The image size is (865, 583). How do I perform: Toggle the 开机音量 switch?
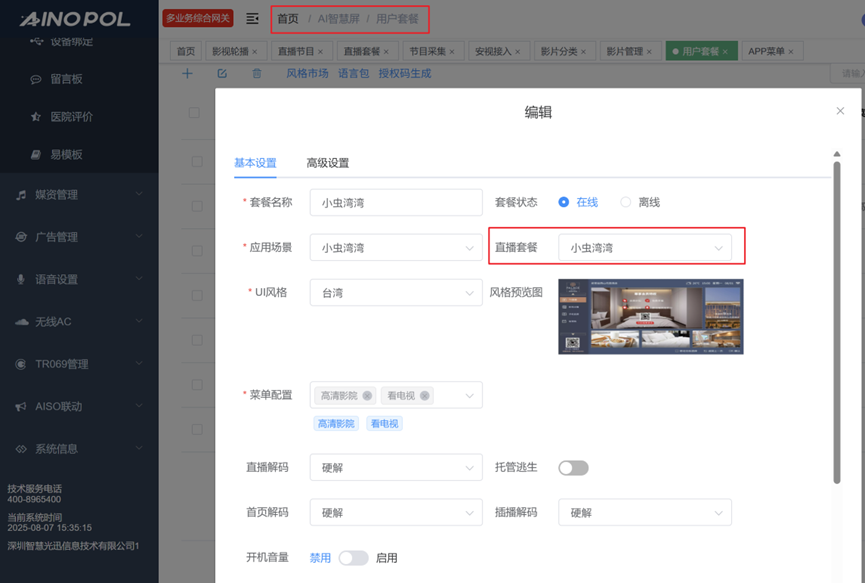point(353,558)
